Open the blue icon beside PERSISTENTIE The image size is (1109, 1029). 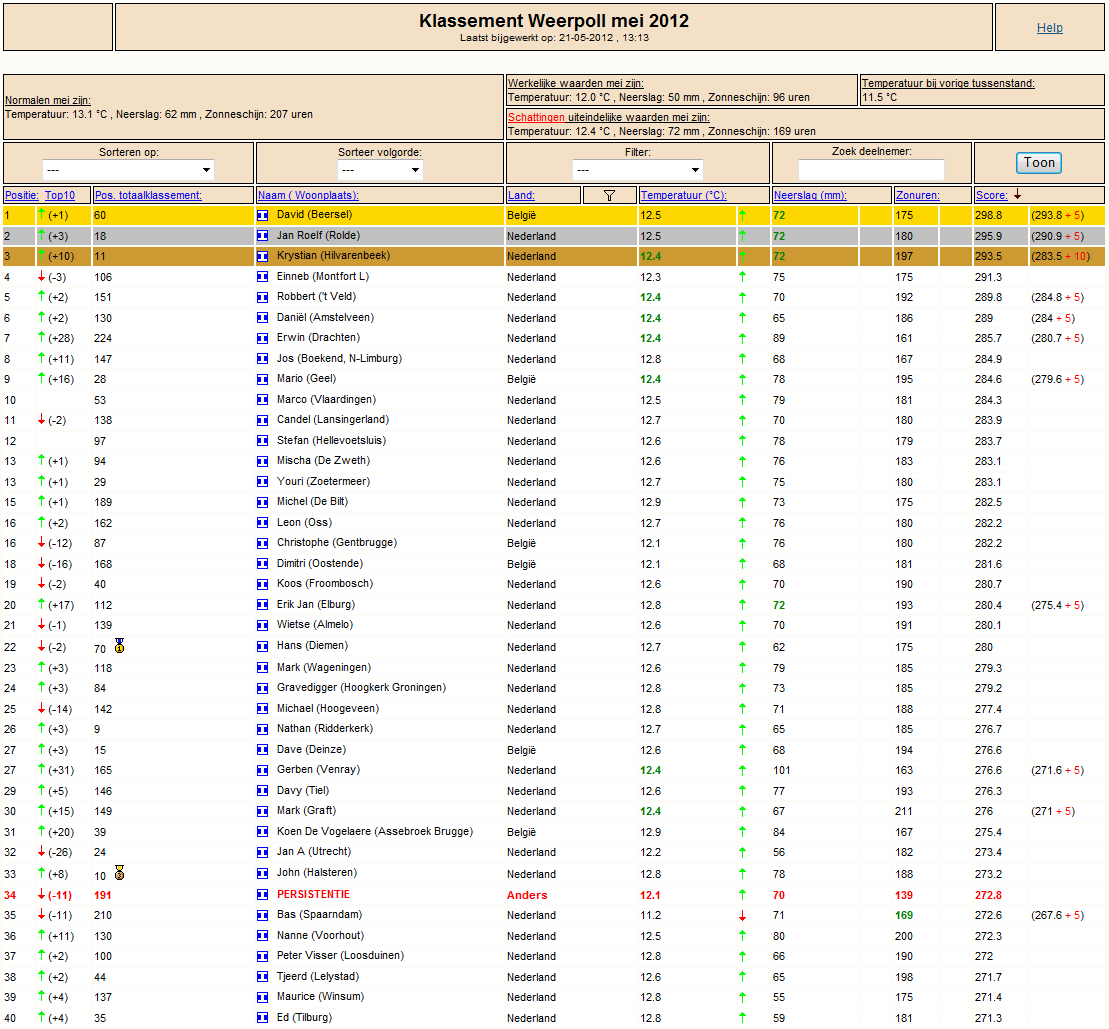coord(262,895)
